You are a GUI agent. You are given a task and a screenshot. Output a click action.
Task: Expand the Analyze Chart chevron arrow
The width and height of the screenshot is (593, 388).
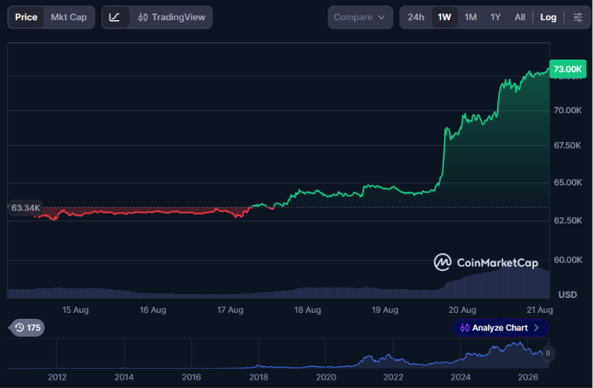[x=536, y=327]
